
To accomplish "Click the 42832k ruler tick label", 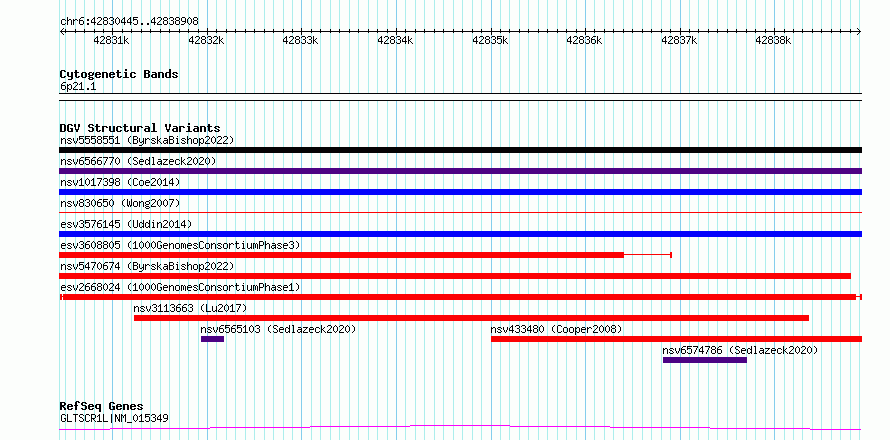I will 207,40.
